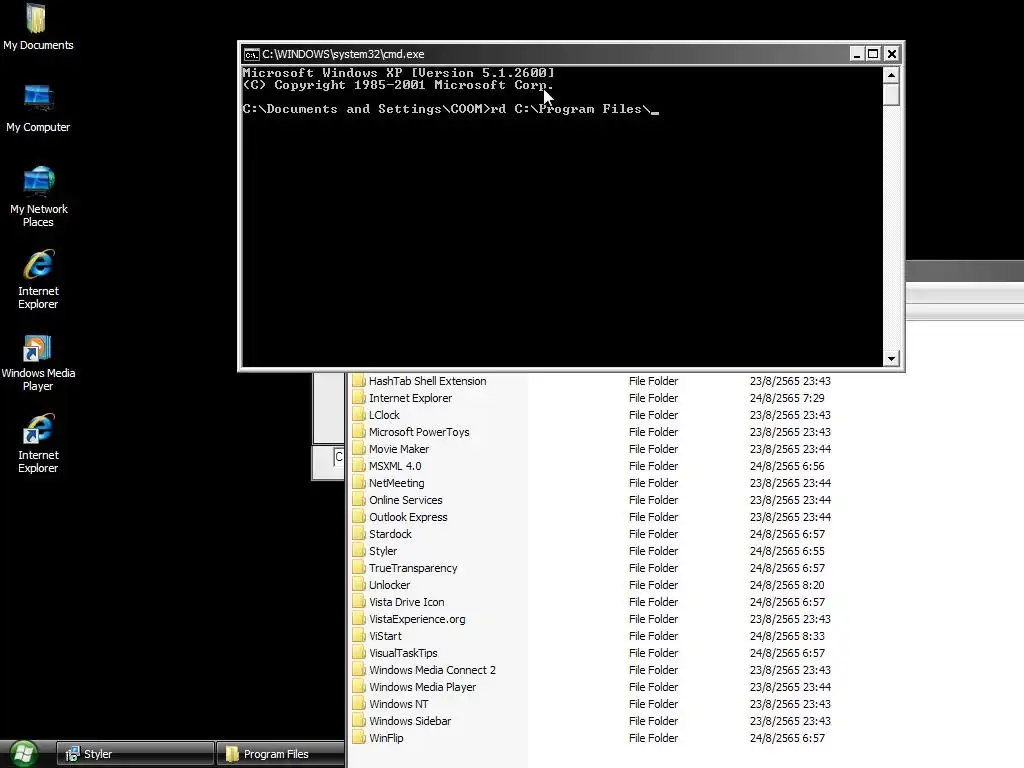Viewport: 1024px width, 768px height.
Task: Open My Network Places desktop icon
Action: (x=39, y=196)
